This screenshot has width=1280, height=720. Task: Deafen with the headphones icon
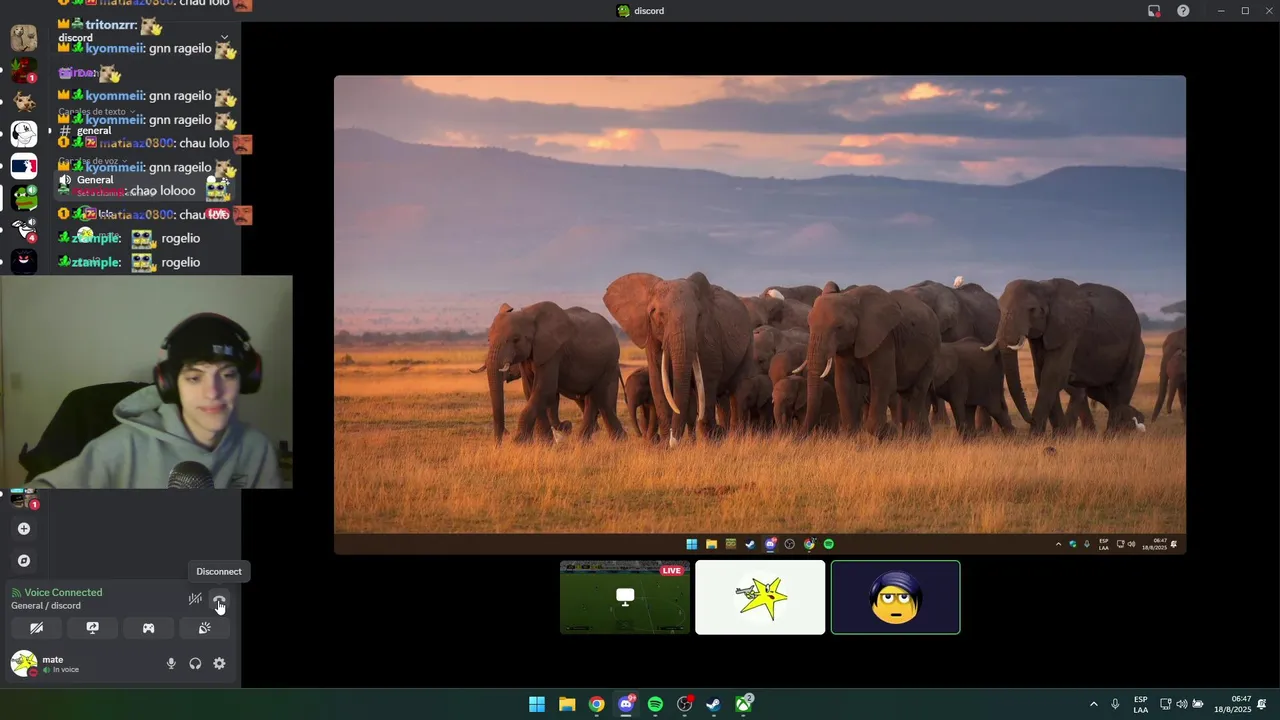(195, 663)
